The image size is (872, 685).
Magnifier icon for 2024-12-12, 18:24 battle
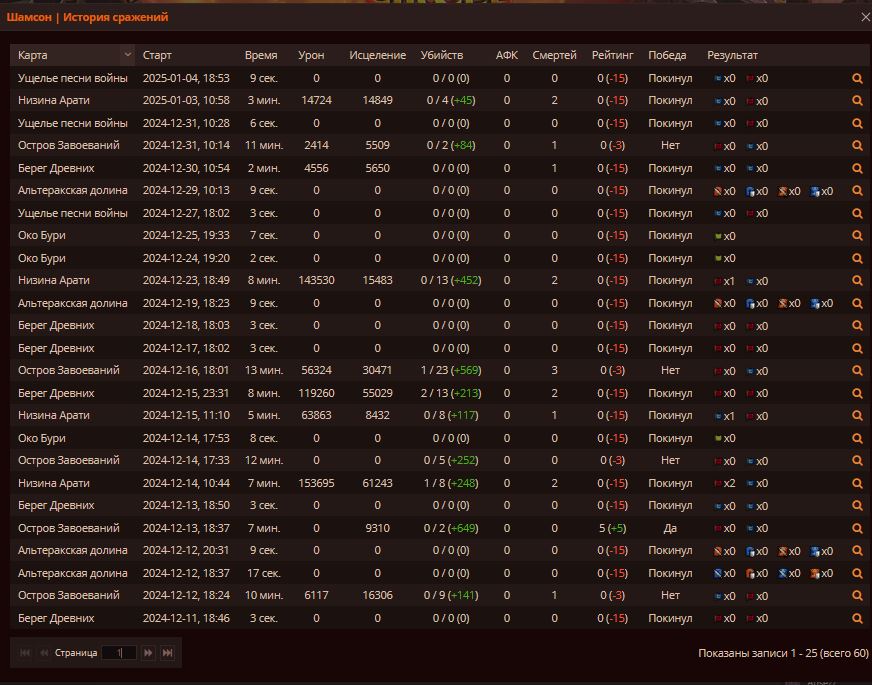[857, 596]
